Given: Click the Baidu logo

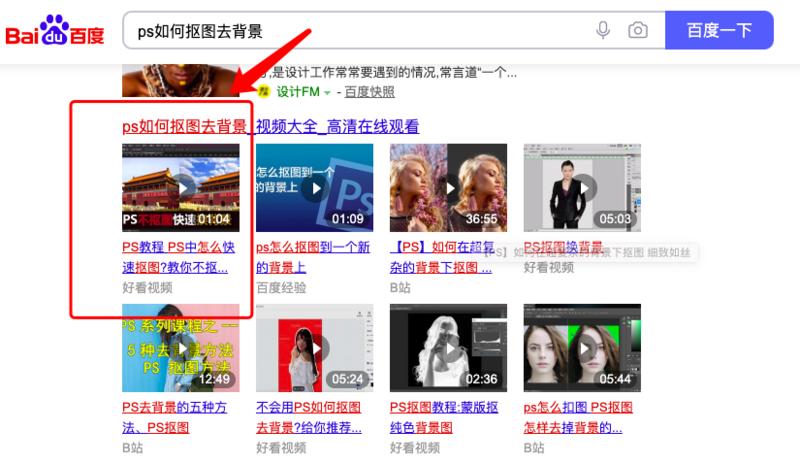Looking at the screenshot, I should click(x=55, y=31).
